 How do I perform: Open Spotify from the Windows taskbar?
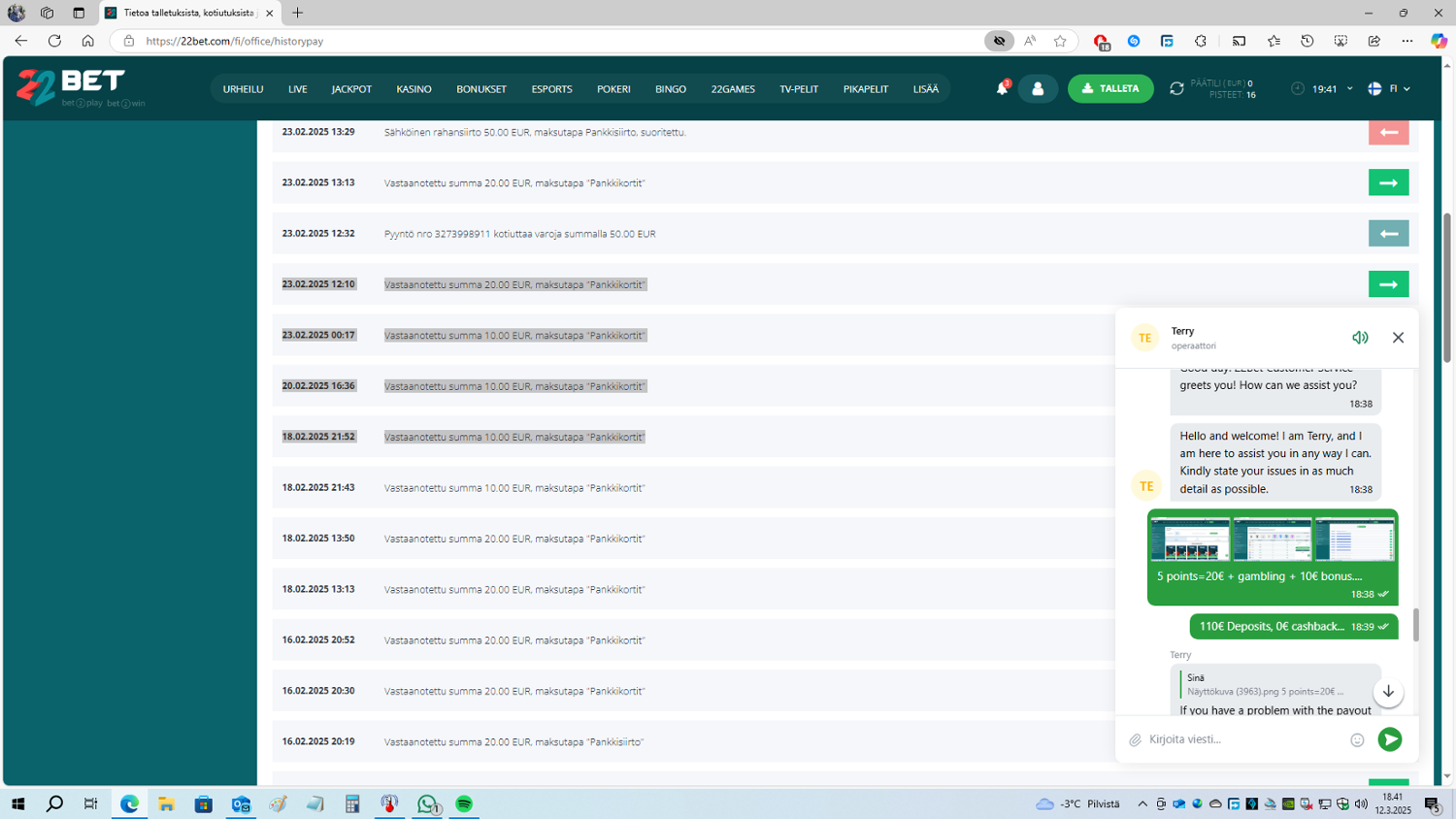(x=464, y=803)
